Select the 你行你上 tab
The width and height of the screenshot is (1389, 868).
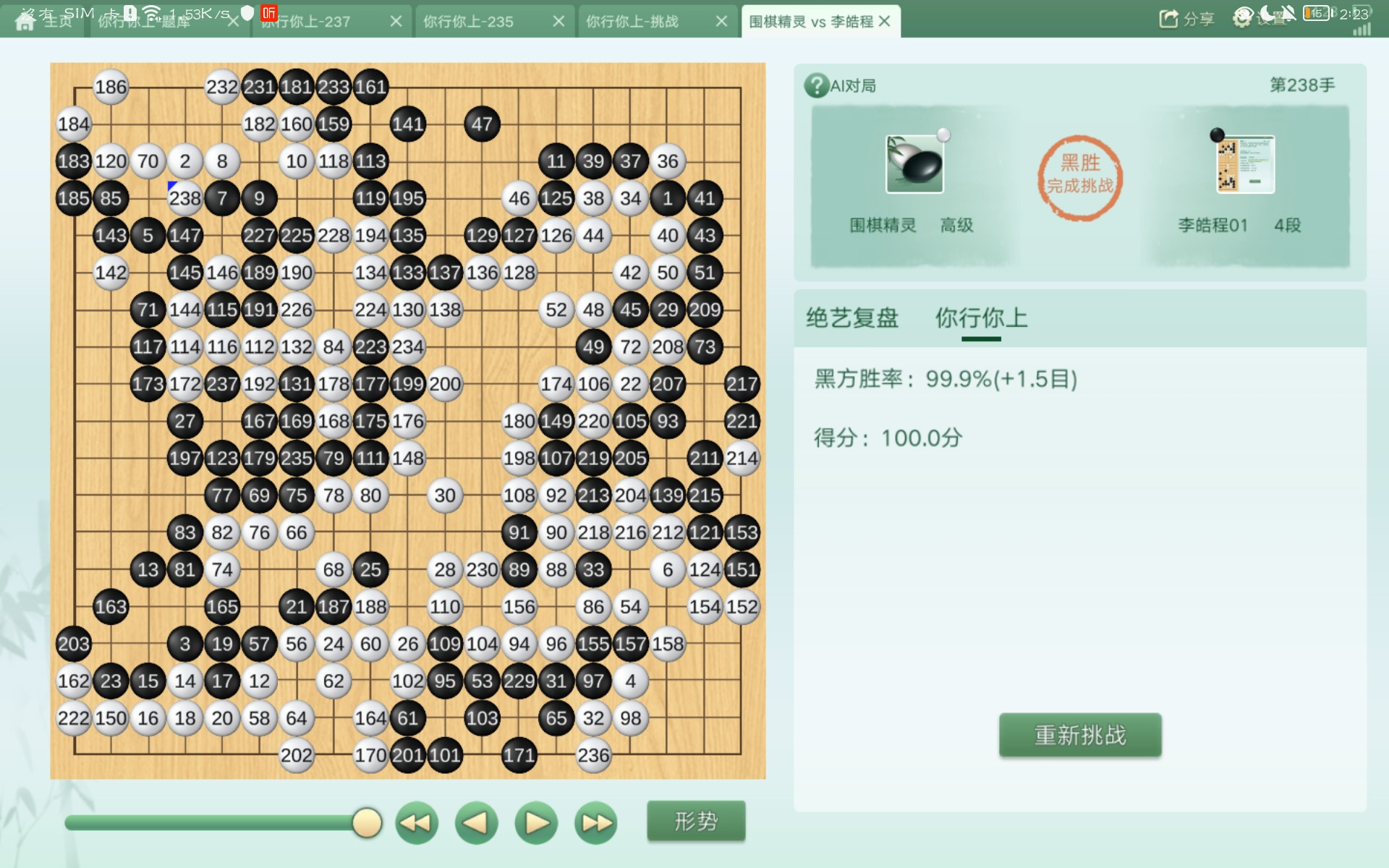click(x=981, y=318)
